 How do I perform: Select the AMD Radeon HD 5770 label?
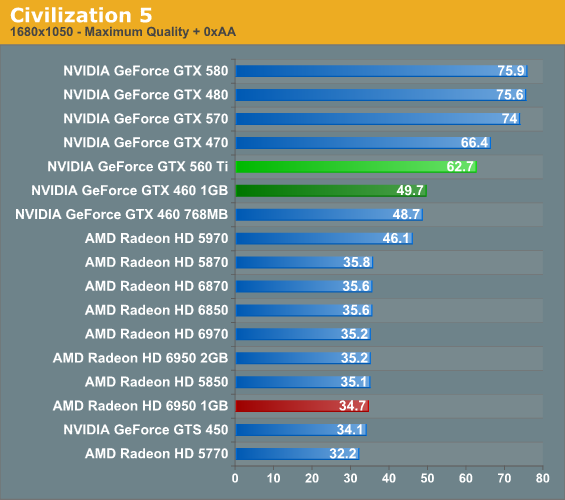click(157, 454)
